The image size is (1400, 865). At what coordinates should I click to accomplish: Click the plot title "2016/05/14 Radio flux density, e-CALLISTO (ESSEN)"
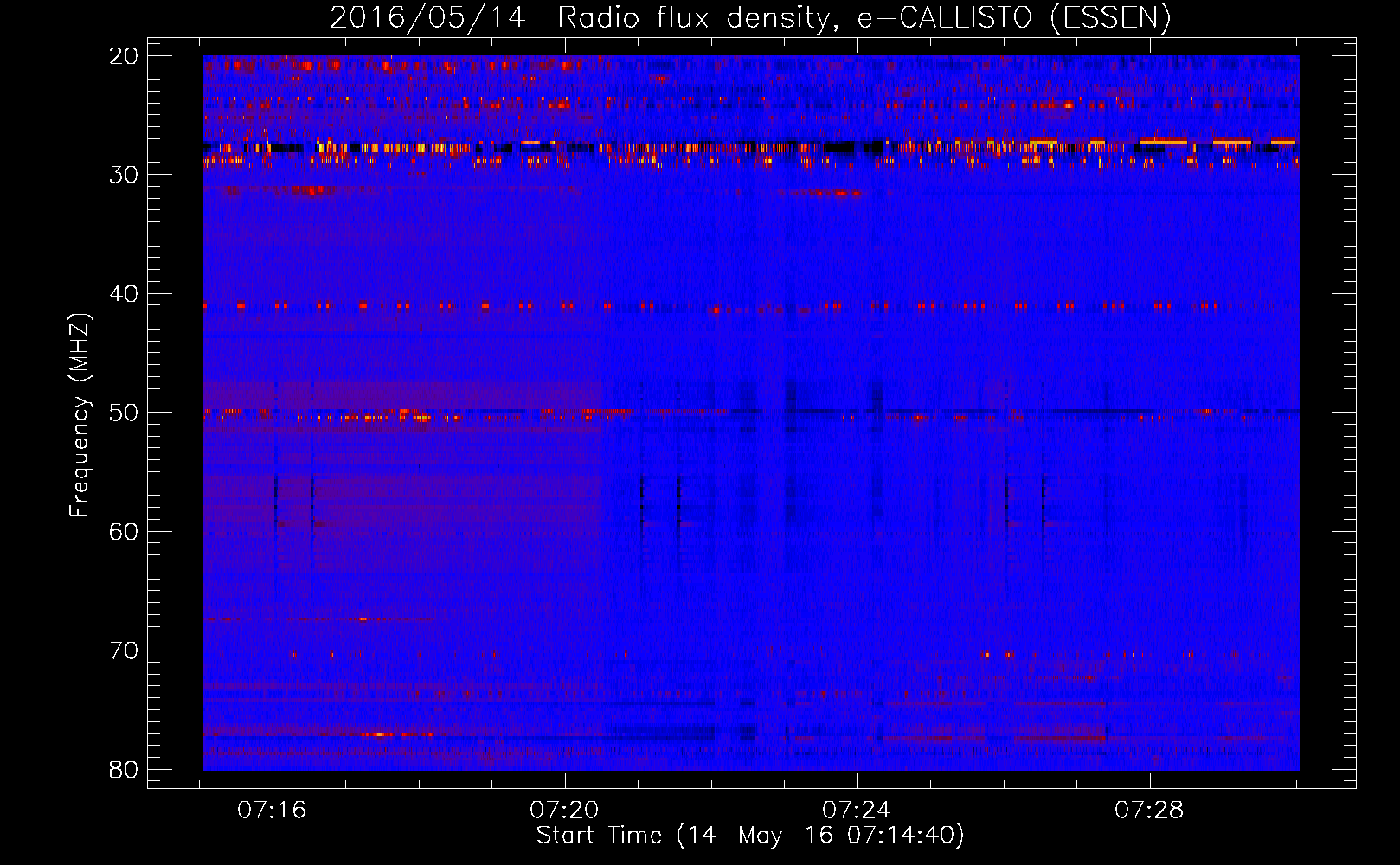click(750, 17)
